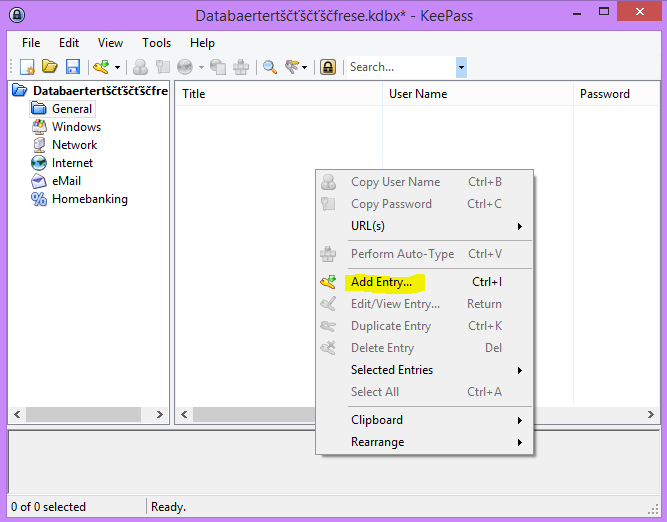Choose Copy User Name in context menu
Screen dimensions: 667x522
click(x=425, y=182)
